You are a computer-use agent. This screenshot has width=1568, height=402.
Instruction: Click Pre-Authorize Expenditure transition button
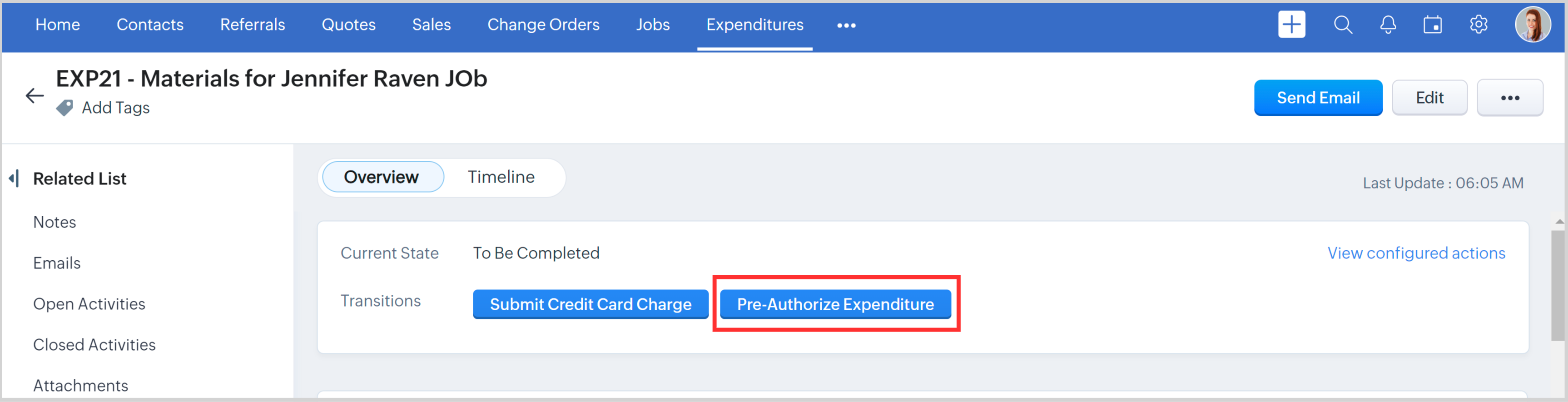(835, 304)
